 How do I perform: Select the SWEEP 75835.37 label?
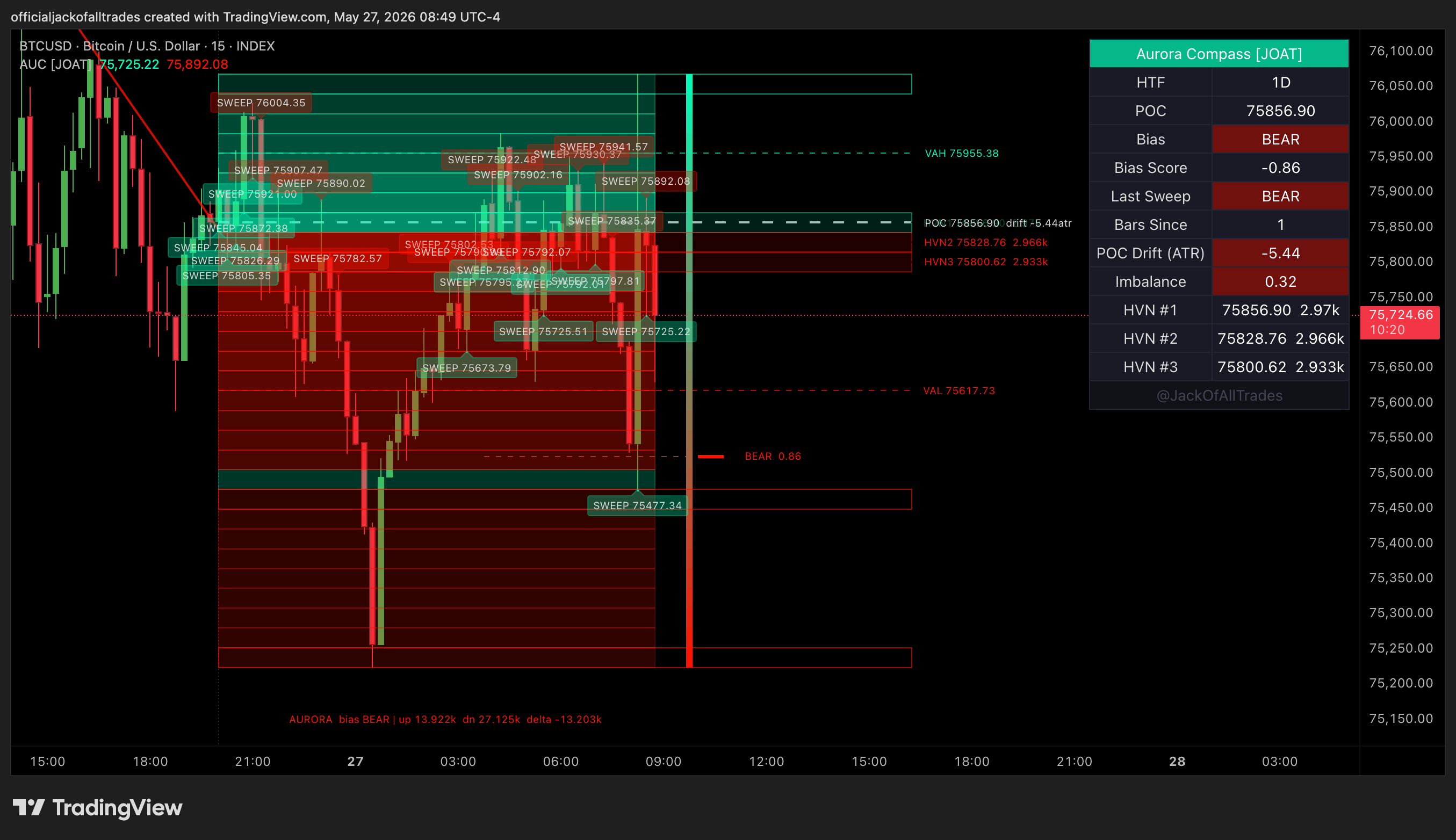click(612, 221)
